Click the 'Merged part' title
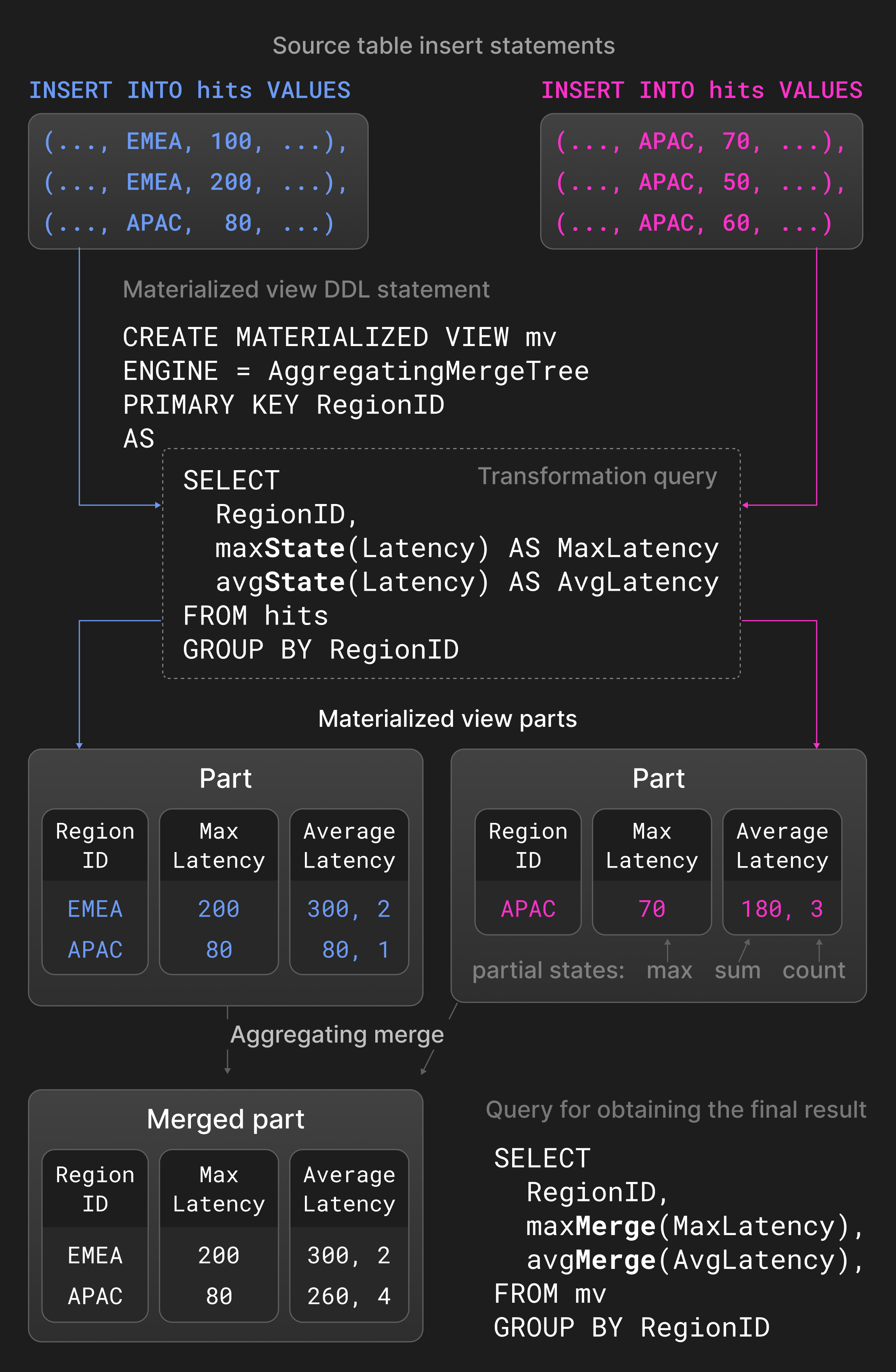Screen dimensions: 896x1372 (x=226, y=1119)
